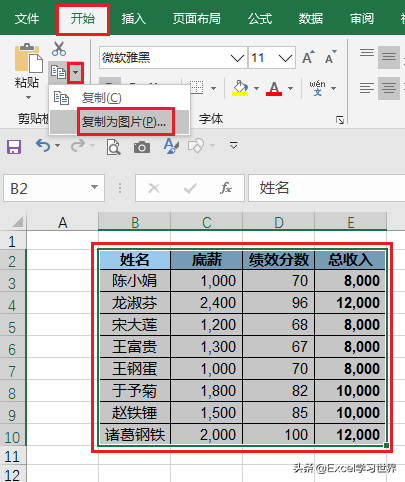This screenshot has width=405, height=482.
Task: Click the formula bar cancel X
Action: pos(154,188)
